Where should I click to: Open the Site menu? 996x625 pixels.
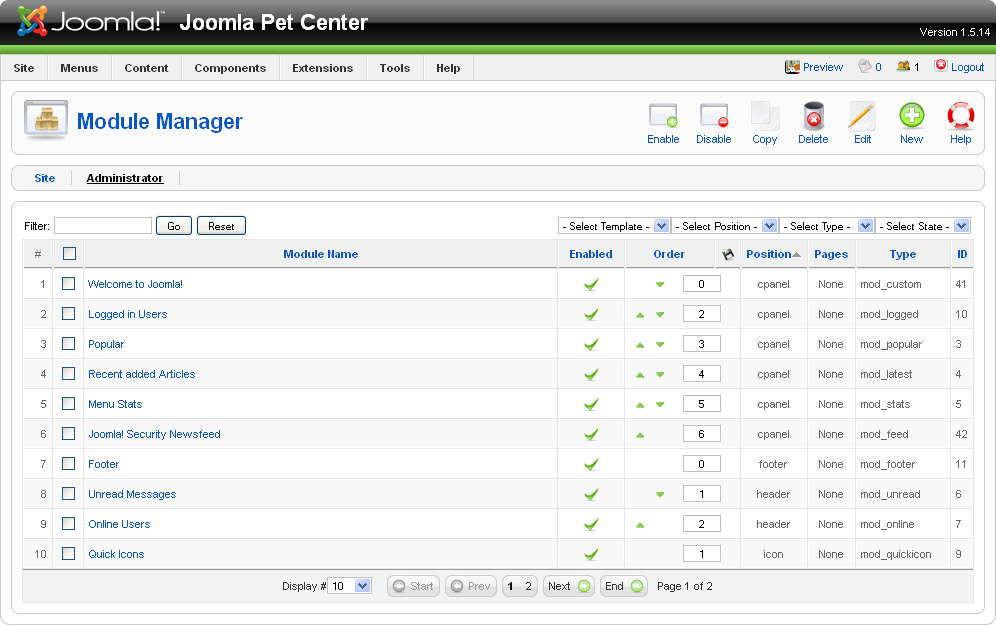click(24, 68)
